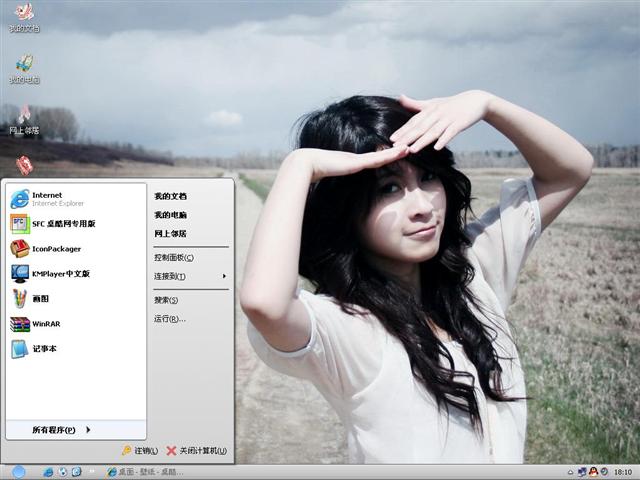The height and width of the screenshot is (480, 640).
Task: Open the 我的电脑 desktop icon
Action: click(24, 69)
